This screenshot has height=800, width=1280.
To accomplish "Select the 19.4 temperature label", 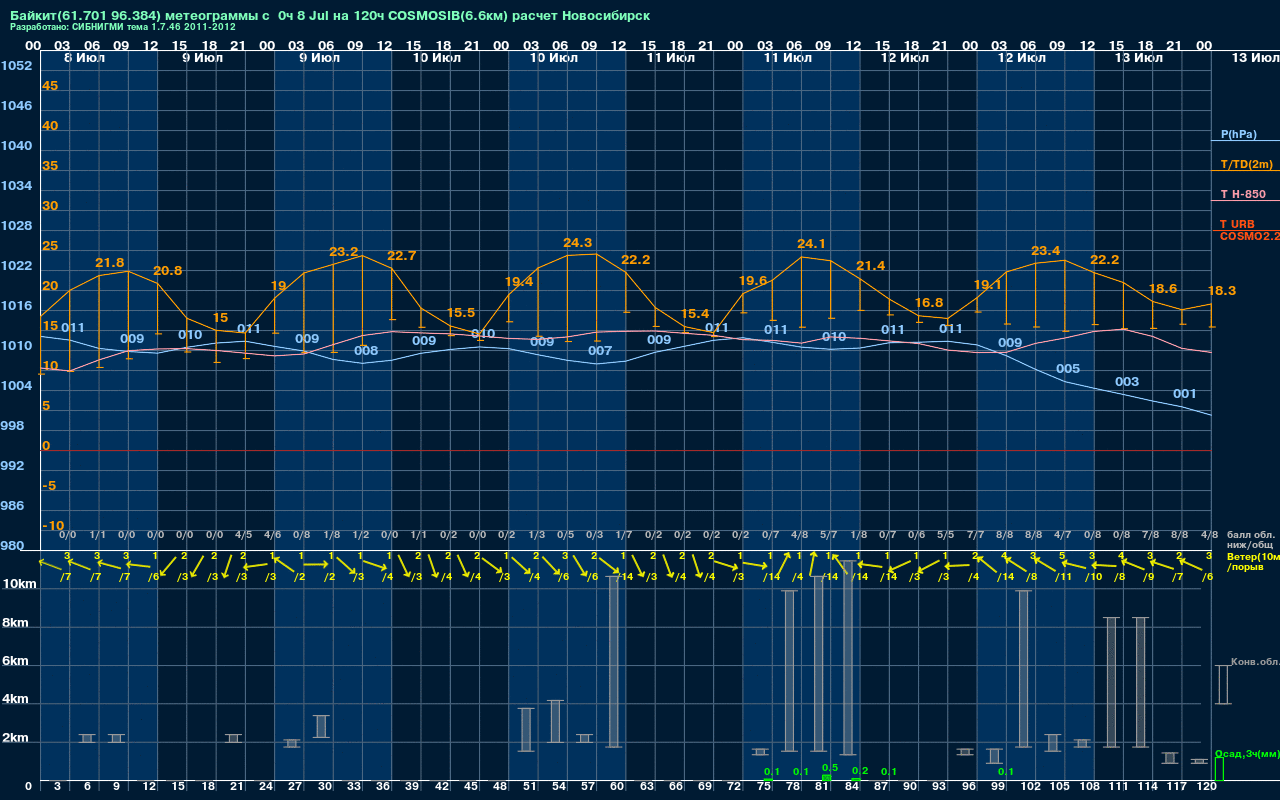I will click(x=519, y=282).
